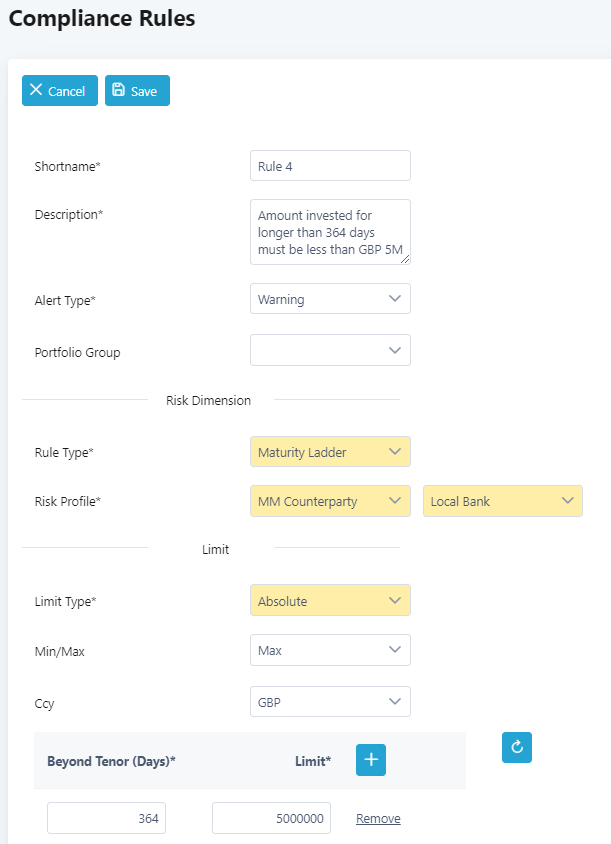The width and height of the screenshot is (611, 844).
Task: Expand the Min/Max dropdown
Action: (330, 650)
